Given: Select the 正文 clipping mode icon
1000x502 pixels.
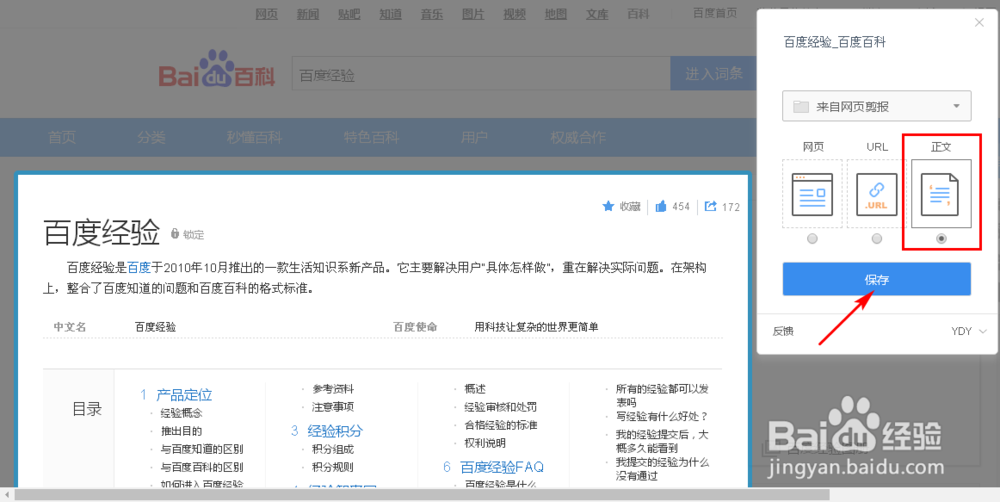Looking at the screenshot, I should (x=940, y=194).
